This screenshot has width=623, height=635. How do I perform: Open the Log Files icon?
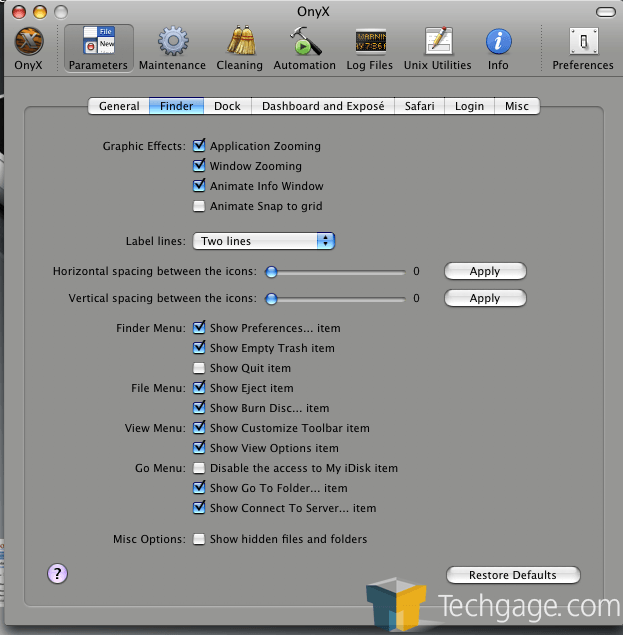(371, 41)
